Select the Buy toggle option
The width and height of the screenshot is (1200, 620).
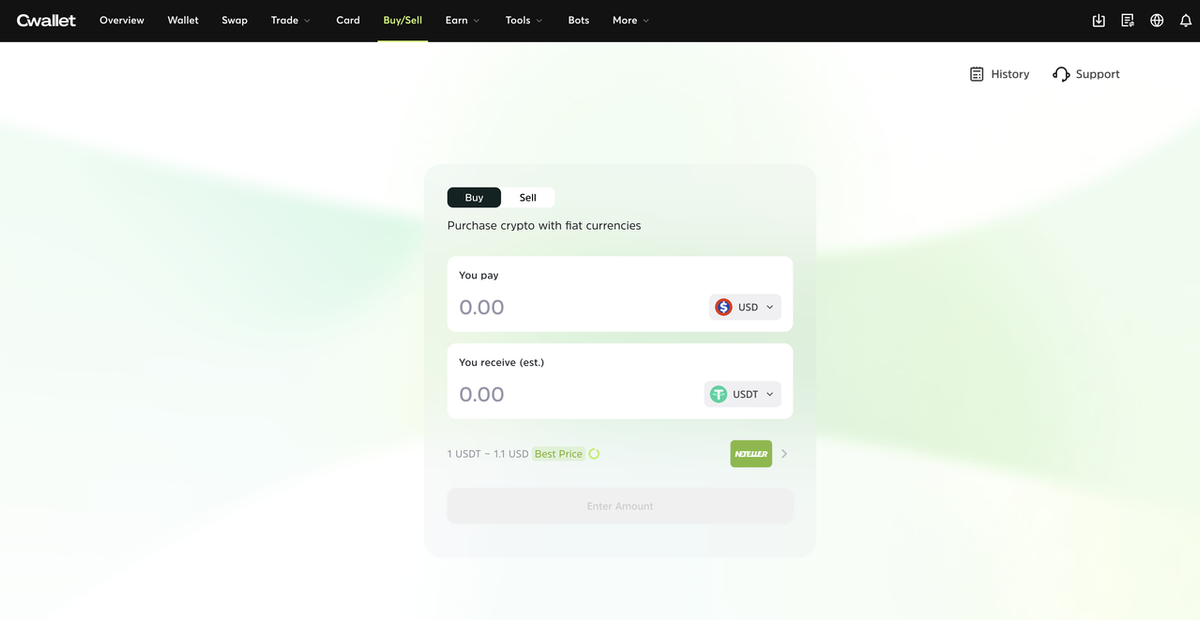(x=474, y=198)
